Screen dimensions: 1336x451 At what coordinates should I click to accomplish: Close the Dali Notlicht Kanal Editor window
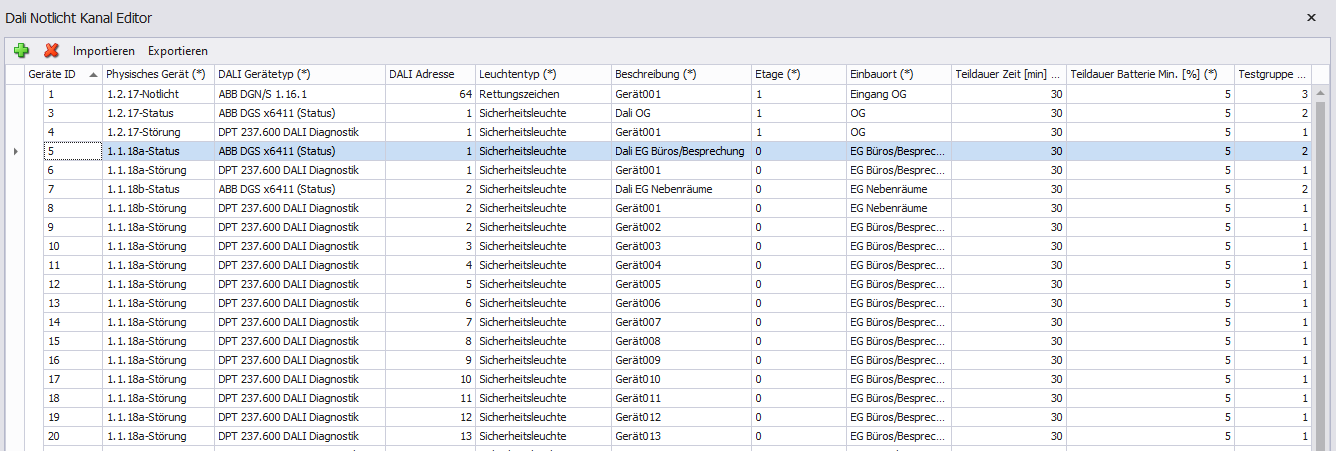(x=1312, y=18)
